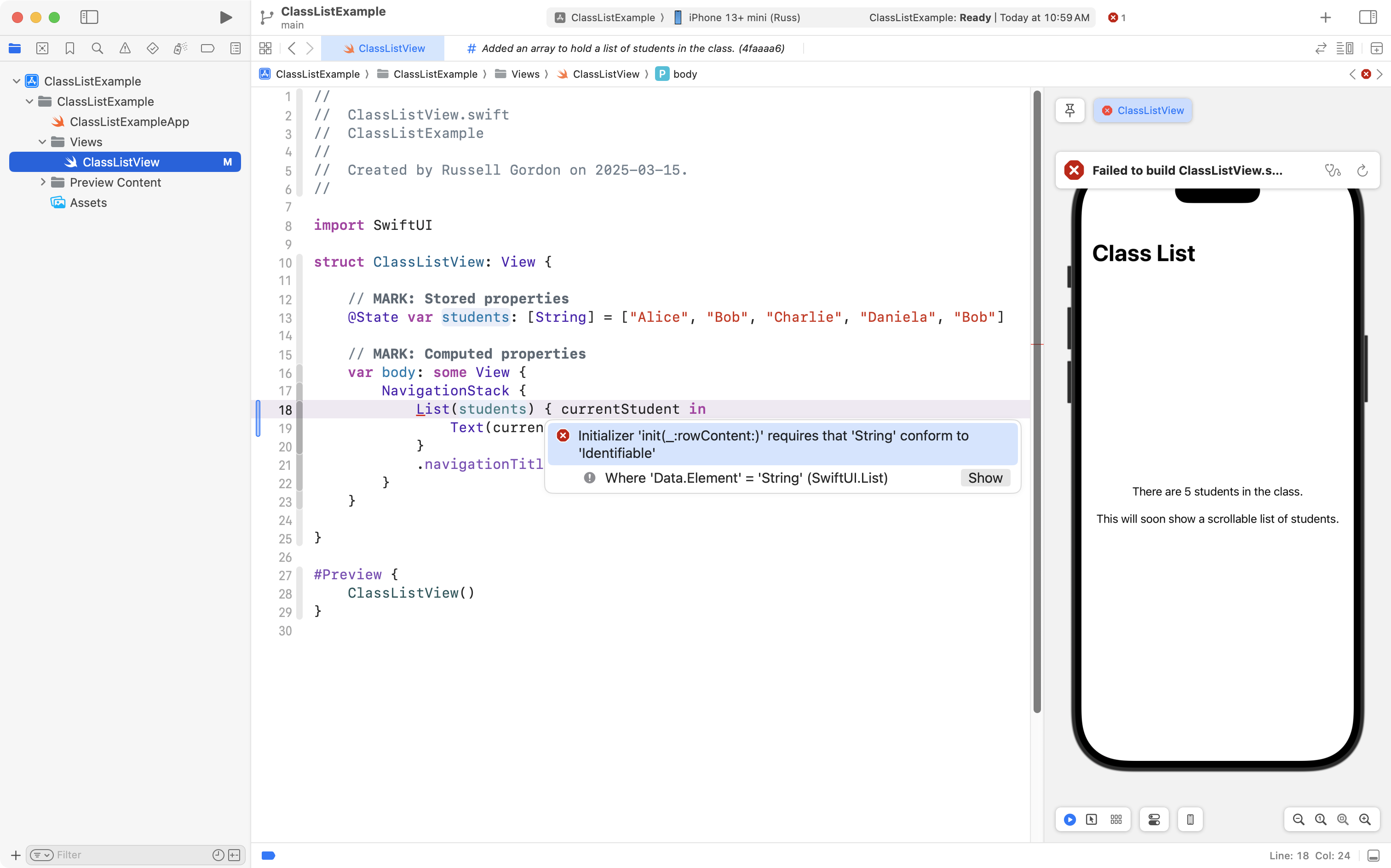Viewport: 1391px width, 868px height.
Task: Pin the preview with pin icon
Action: click(1069, 110)
